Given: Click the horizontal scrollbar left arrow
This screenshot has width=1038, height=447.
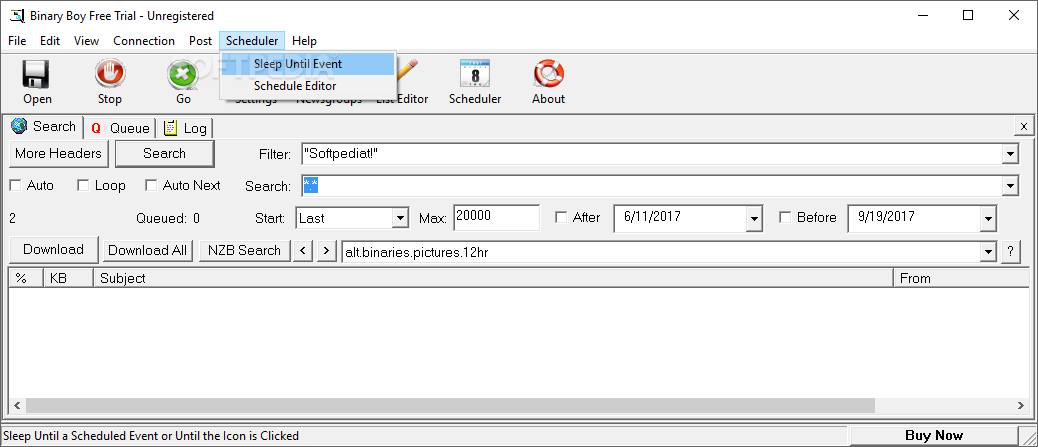Looking at the screenshot, I should click(17, 405).
